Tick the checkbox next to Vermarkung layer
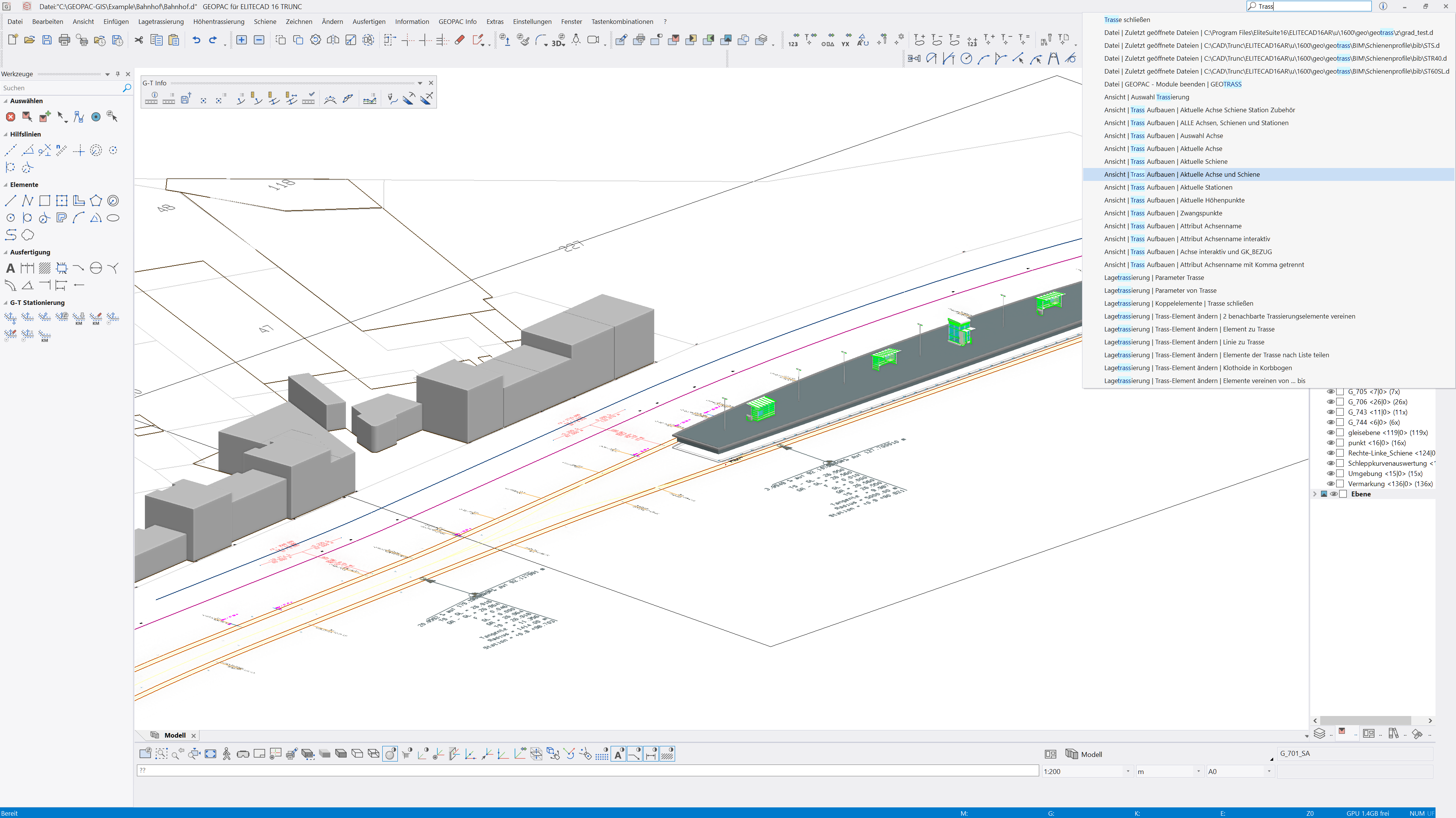 pyautogui.click(x=1340, y=484)
